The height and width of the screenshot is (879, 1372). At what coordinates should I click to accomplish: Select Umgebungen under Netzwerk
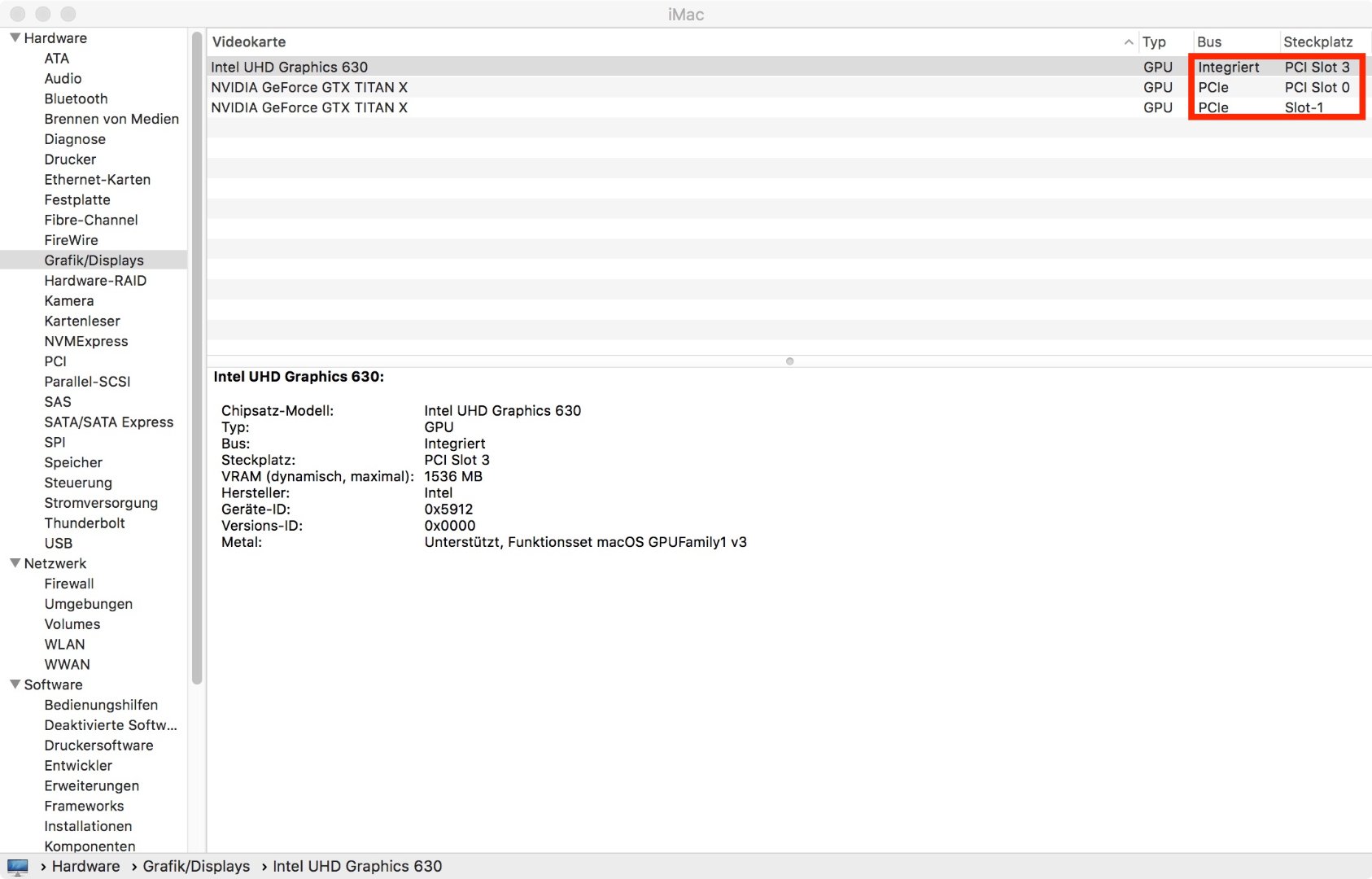click(89, 604)
